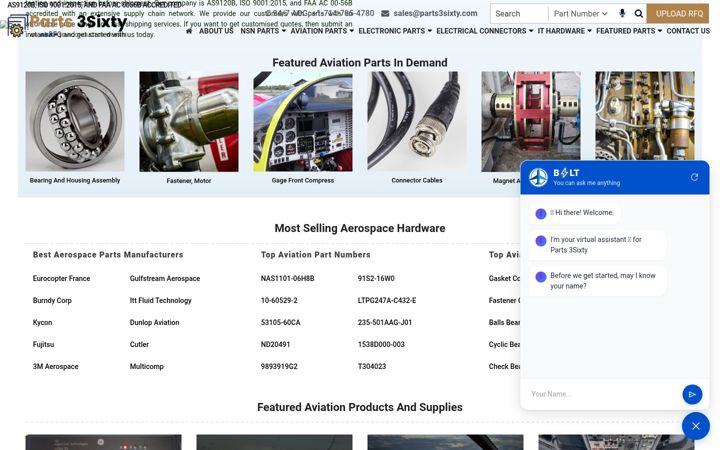Expand the Featured Parts menu
The height and width of the screenshot is (450, 720).
(x=629, y=31)
